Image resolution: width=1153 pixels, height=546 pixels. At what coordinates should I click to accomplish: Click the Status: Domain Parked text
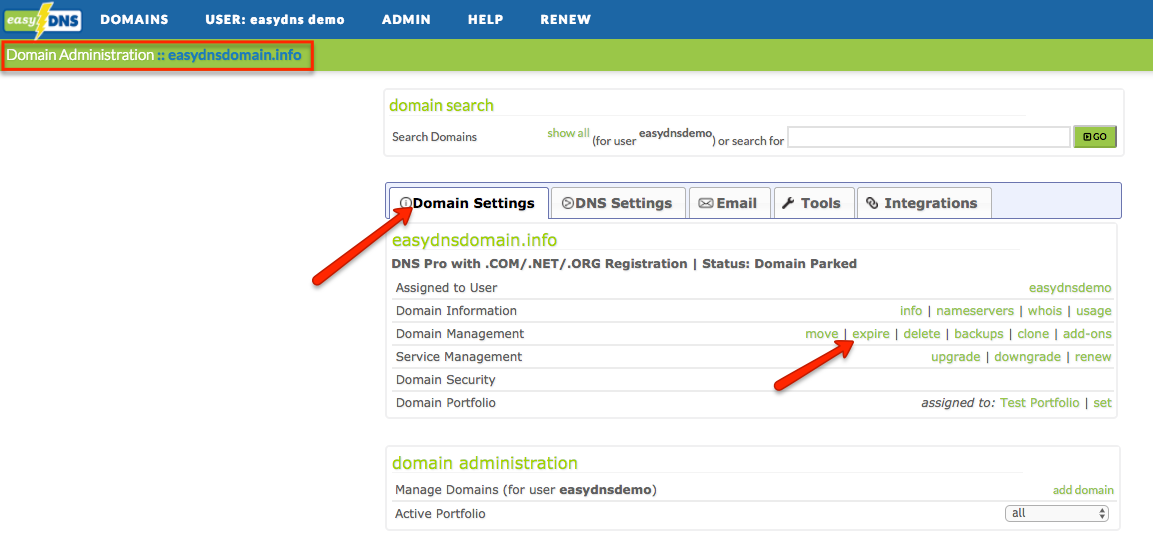tap(779, 264)
